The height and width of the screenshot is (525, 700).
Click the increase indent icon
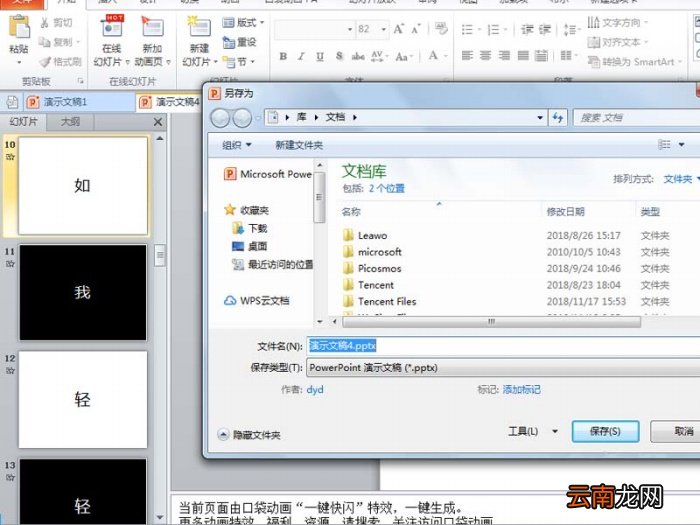(545, 29)
